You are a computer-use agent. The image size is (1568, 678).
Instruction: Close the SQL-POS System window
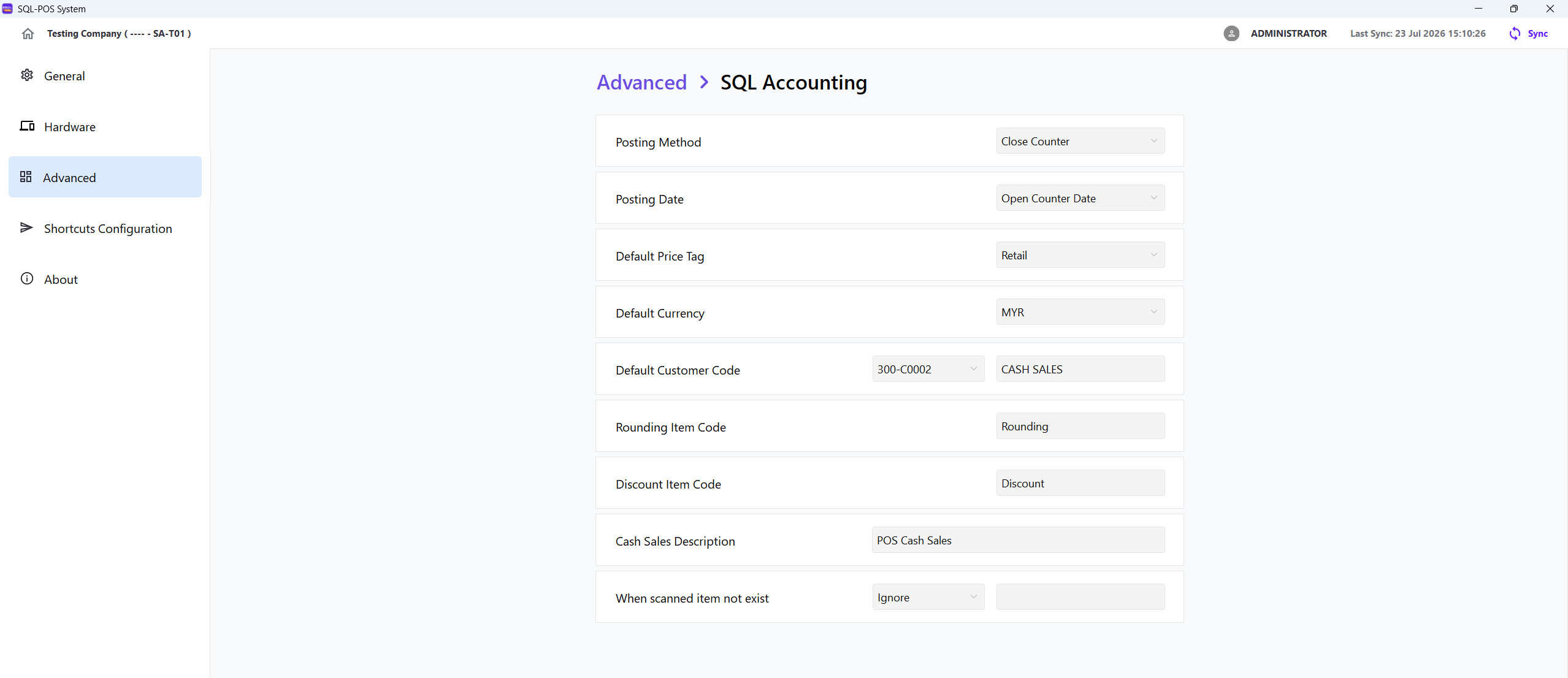click(x=1550, y=9)
